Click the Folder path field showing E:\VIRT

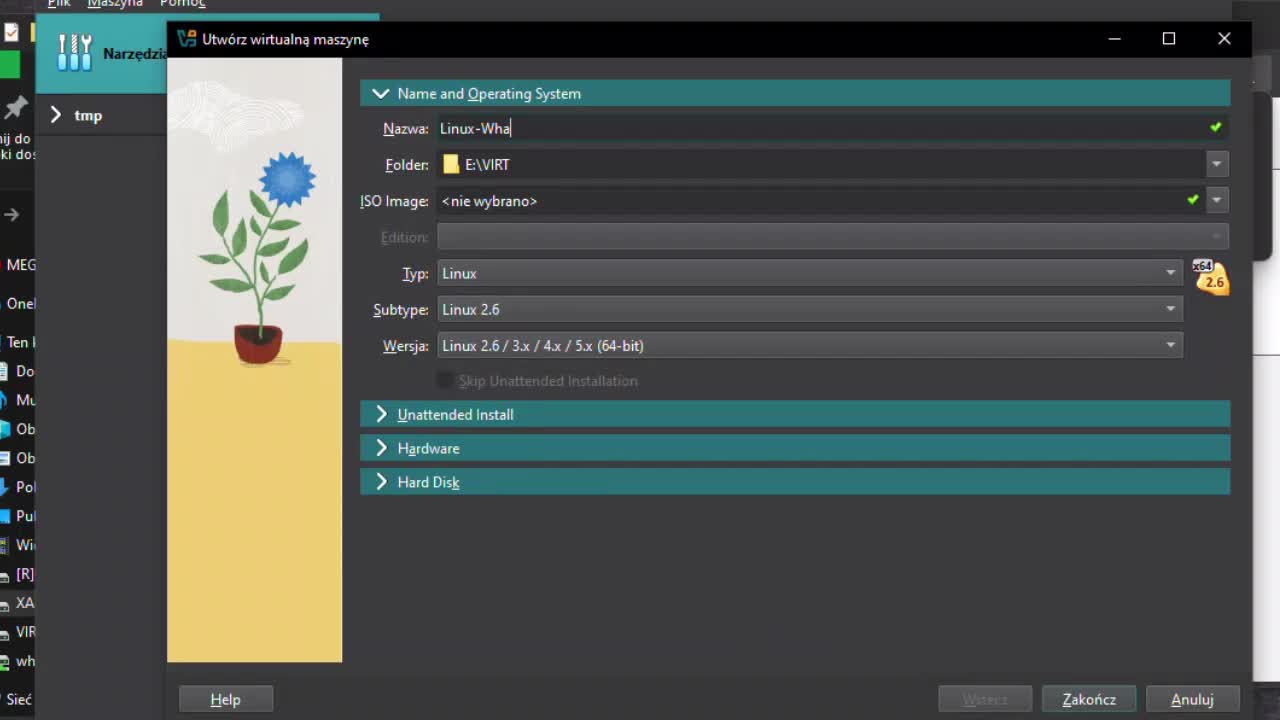[x=821, y=164]
